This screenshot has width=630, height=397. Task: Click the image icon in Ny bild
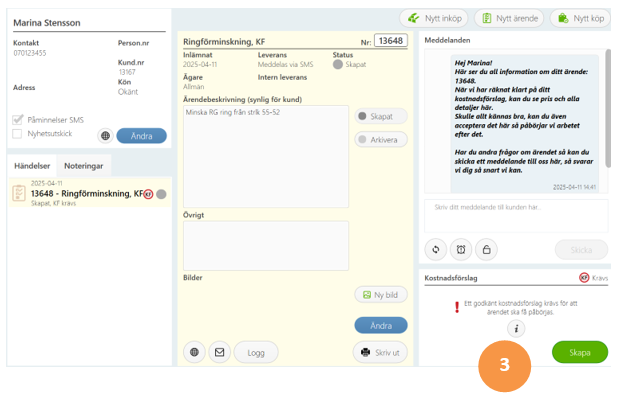coord(366,295)
